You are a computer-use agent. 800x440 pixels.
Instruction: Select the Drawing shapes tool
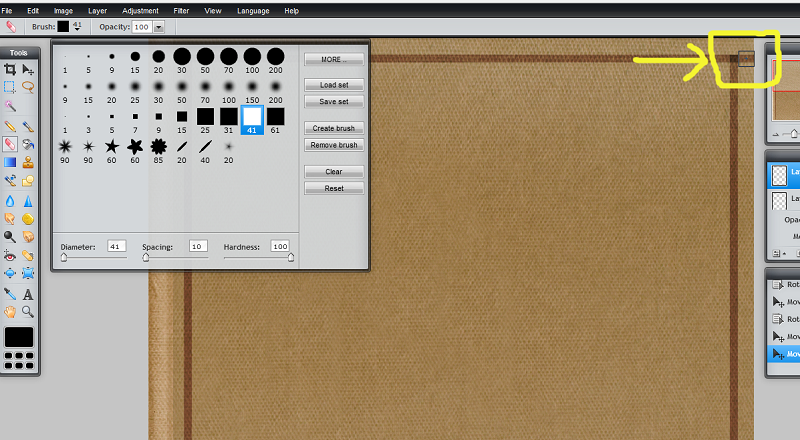[28, 180]
